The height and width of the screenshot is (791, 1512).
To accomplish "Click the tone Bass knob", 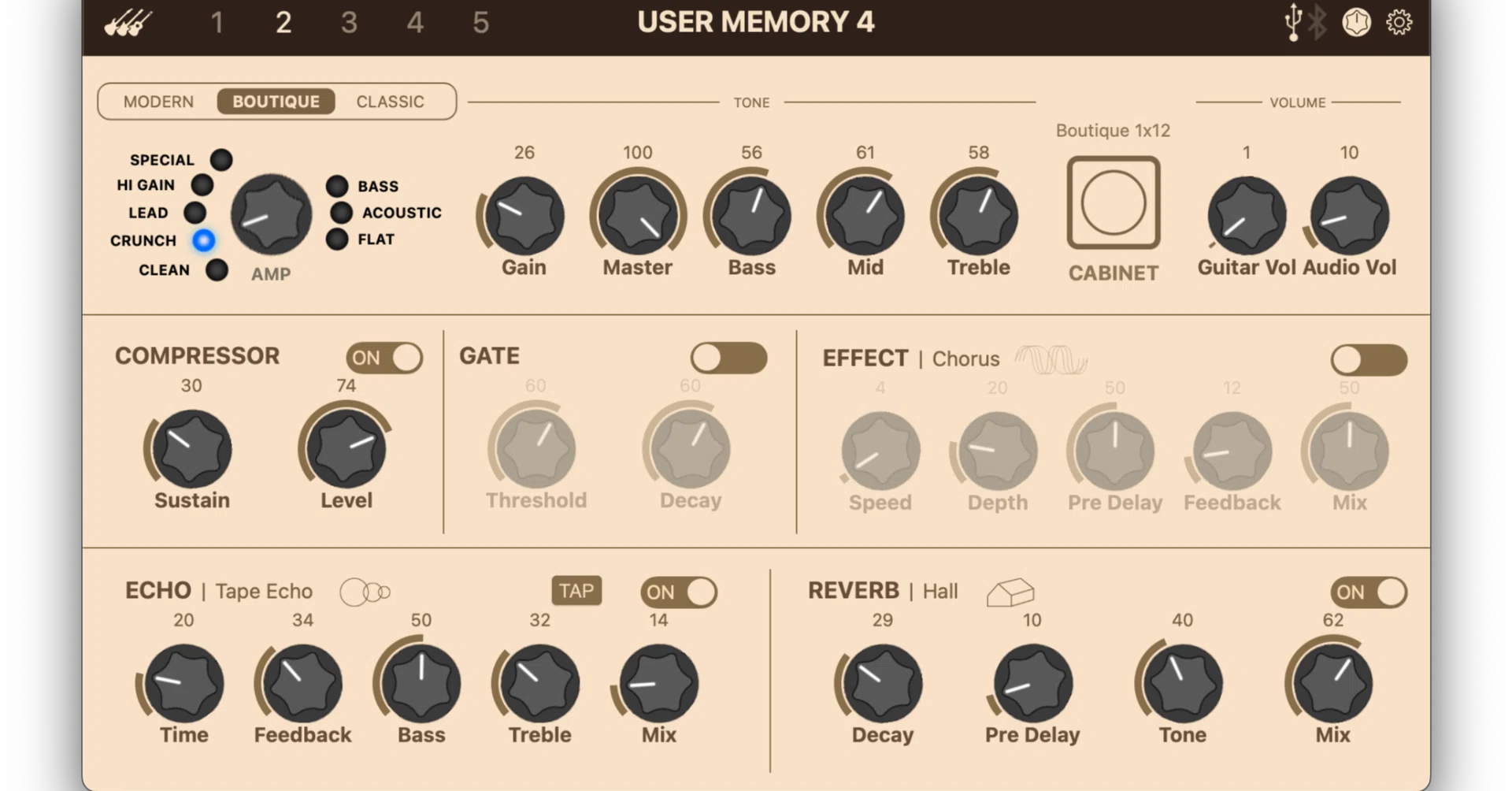I will 751,215.
